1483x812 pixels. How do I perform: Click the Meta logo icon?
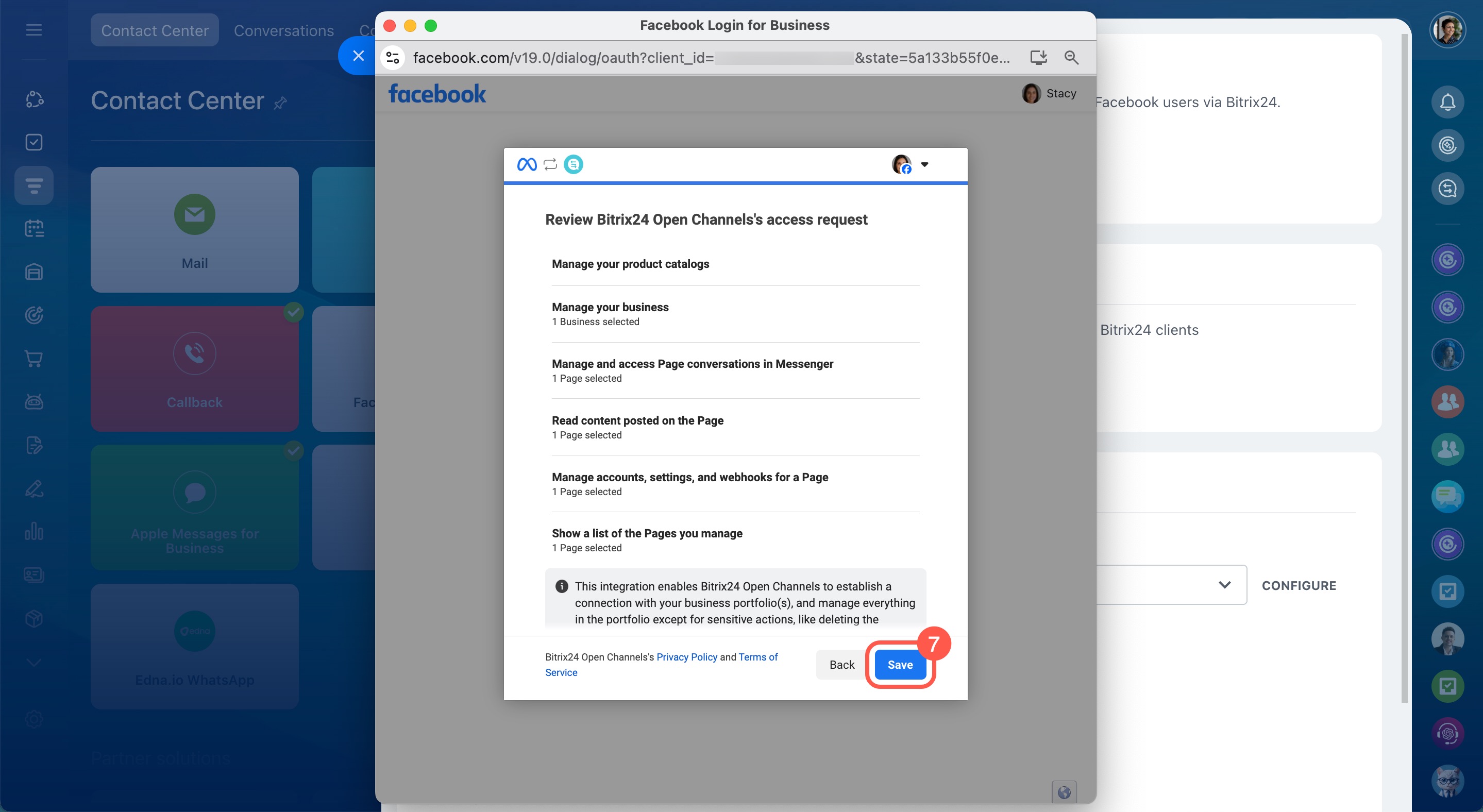pyautogui.click(x=526, y=164)
